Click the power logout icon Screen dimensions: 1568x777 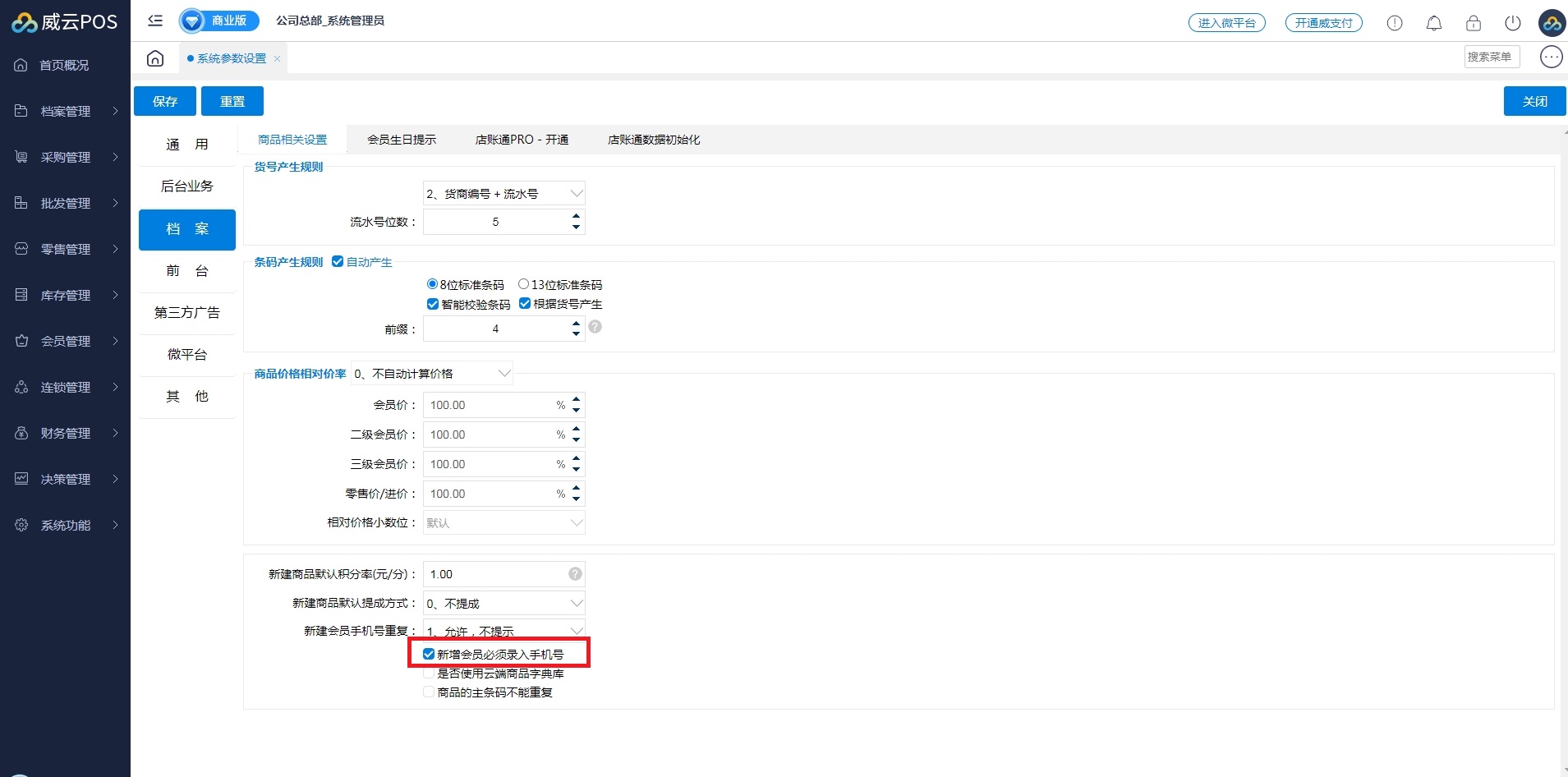(1513, 23)
